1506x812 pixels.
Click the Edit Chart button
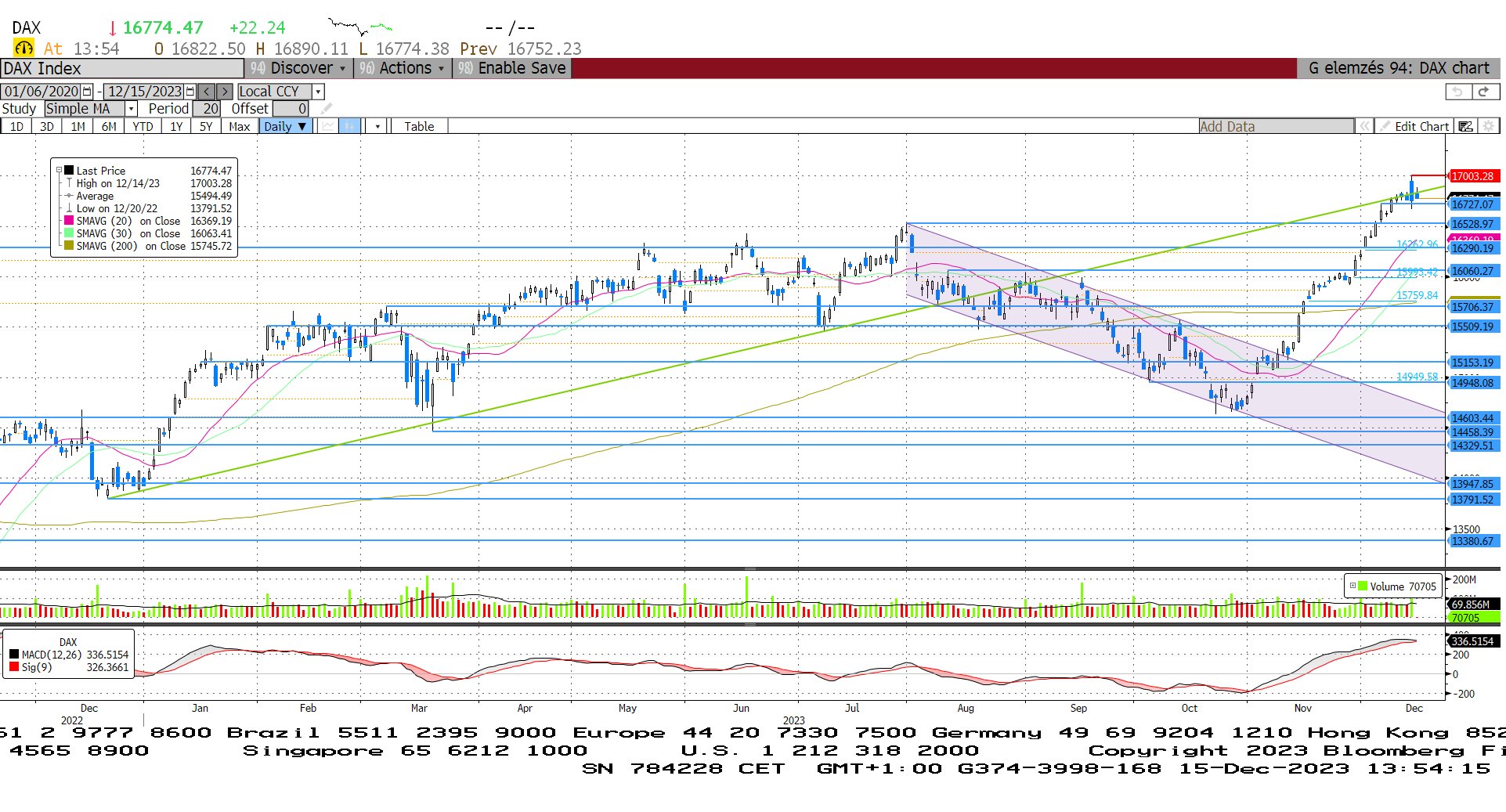(x=1414, y=126)
